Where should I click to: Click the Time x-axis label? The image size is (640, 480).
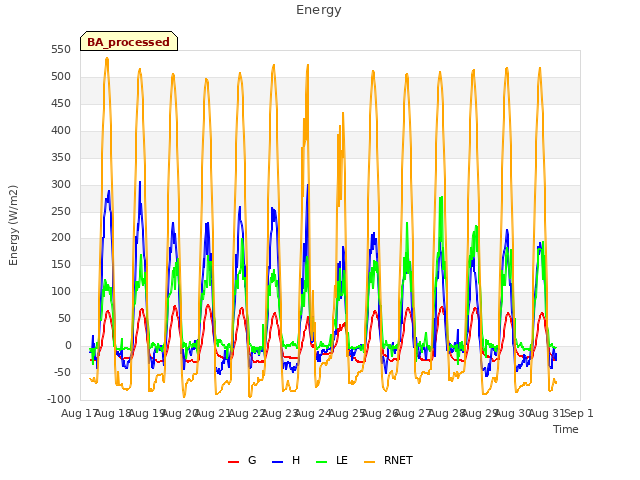tap(566, 429)
